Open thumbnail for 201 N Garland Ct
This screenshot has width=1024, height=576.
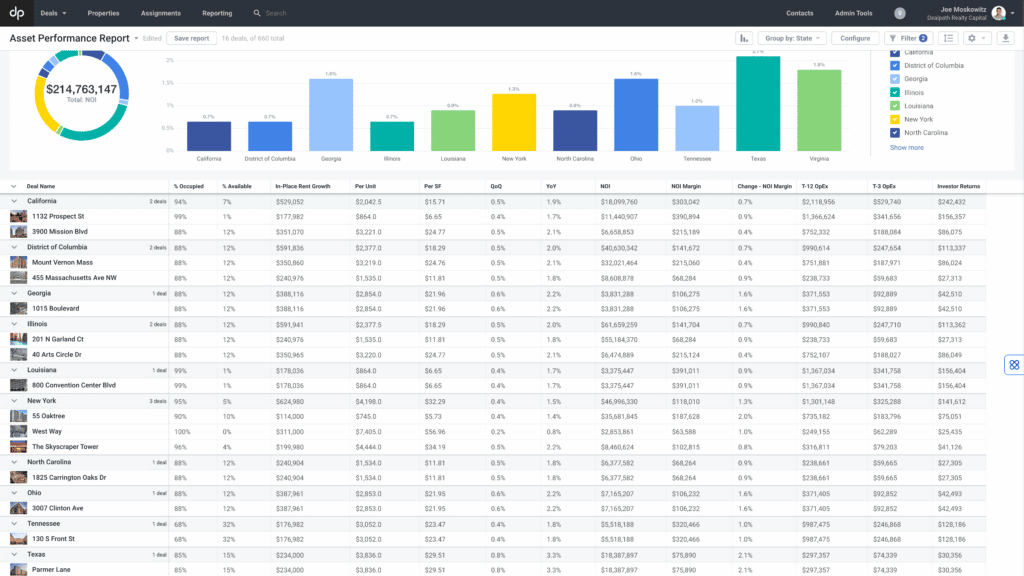[x=18, y=339]
